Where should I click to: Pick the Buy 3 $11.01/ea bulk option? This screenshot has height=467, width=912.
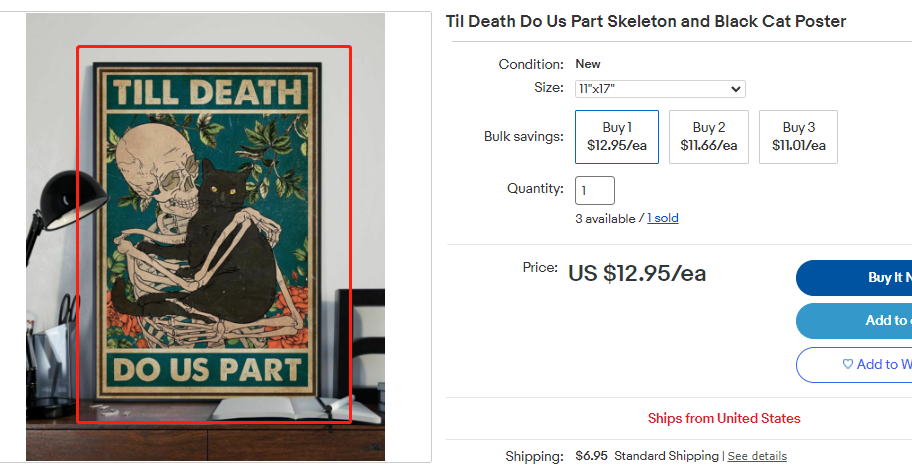[x=798, y=137]
